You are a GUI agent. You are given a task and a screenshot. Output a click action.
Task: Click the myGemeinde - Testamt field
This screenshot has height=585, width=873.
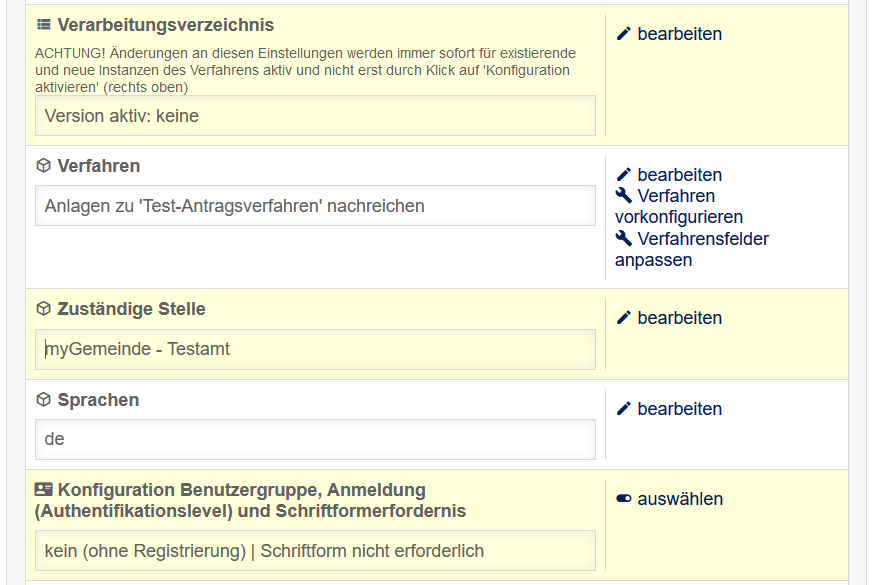coord(315,349)
